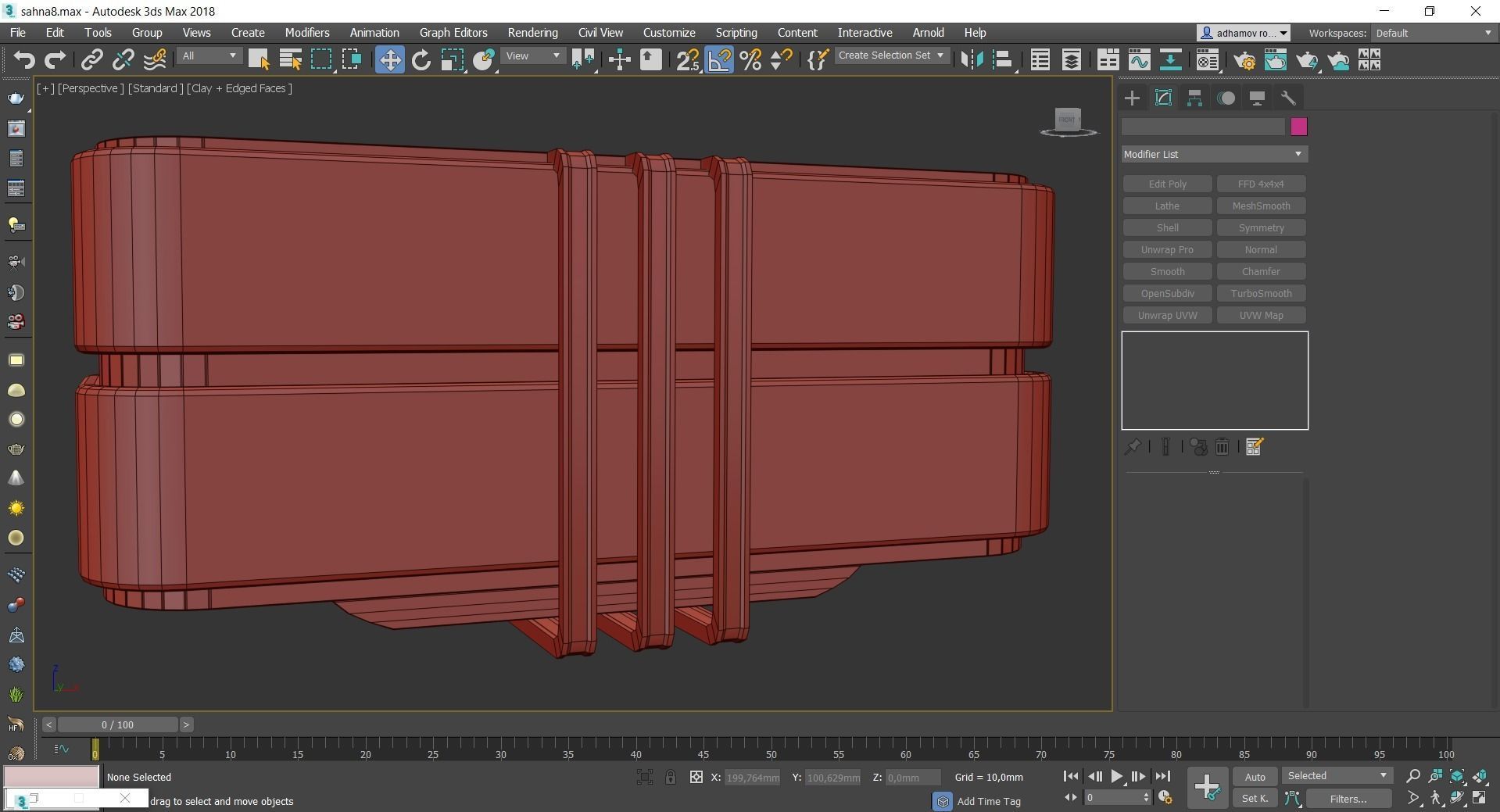Switch to the Modify command panel tab
1500x812 pixels.
pos(1163,98)
